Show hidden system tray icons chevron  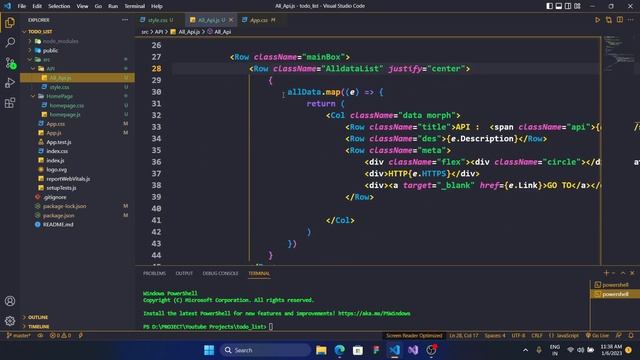coord(525,350)
